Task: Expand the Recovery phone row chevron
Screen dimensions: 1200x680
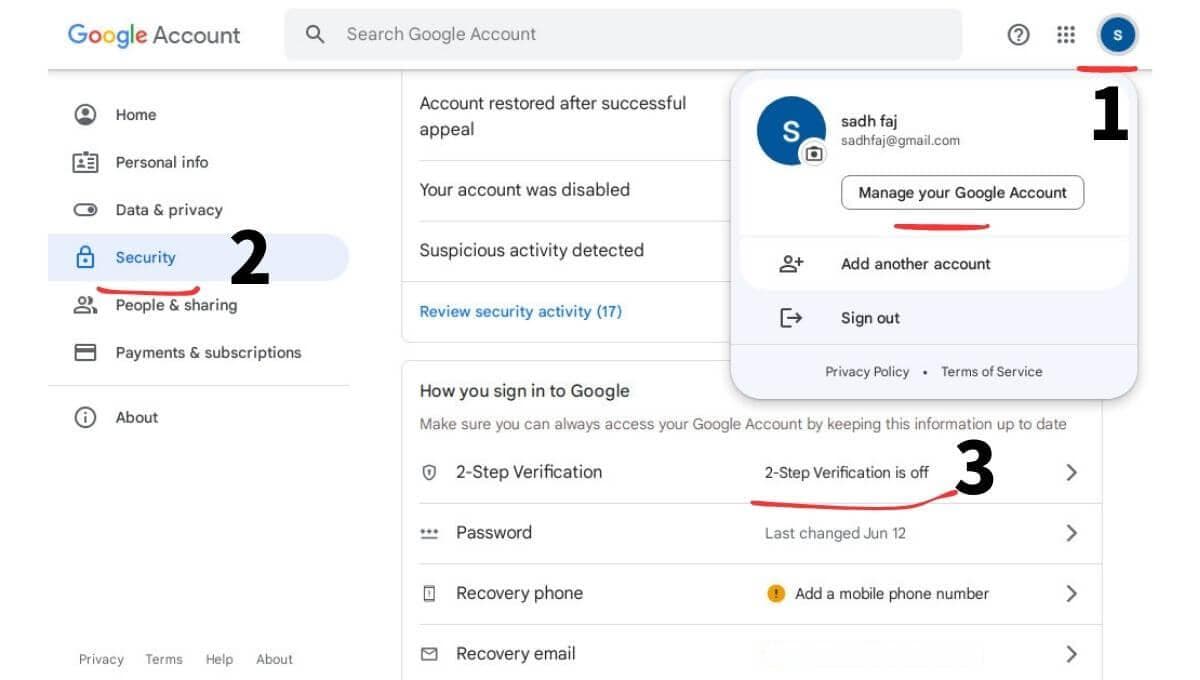Action: (1071, 593)
